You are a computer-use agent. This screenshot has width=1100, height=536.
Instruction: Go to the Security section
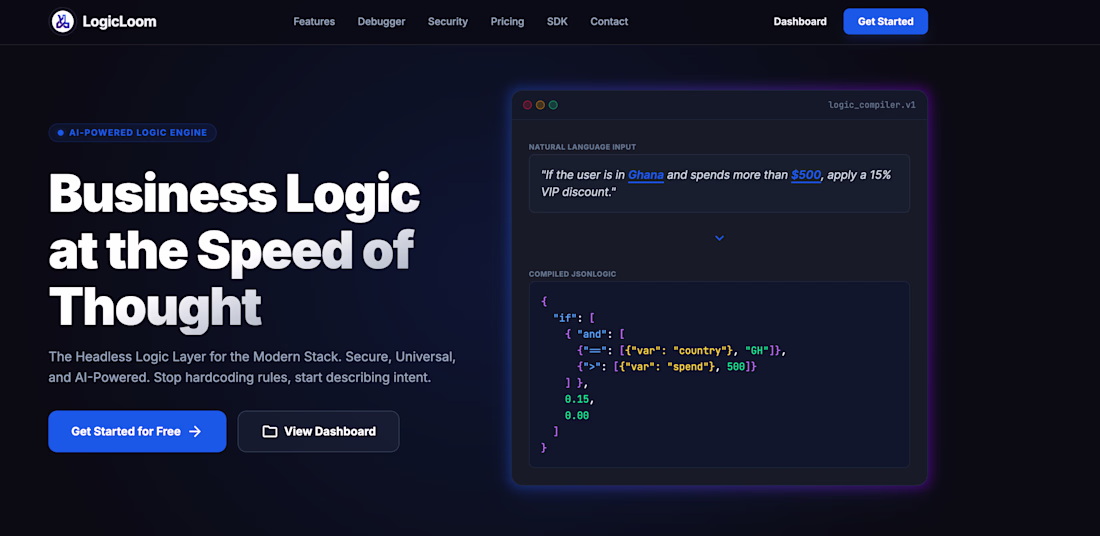(x=448, y=22)
